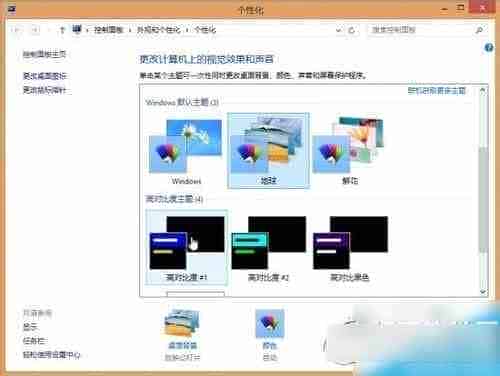Apply the 高对比度 #1 theme
Screen dimensions: 500x376
pyautogui.click(x=187, y=248)
